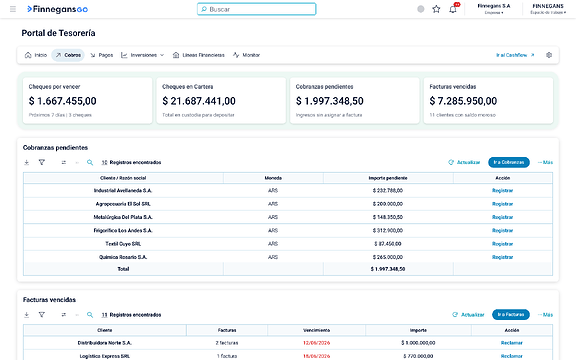Click Registrar for Metalúrgica Del Plata S.A.
576x360 pixels.
click(503, 217)
